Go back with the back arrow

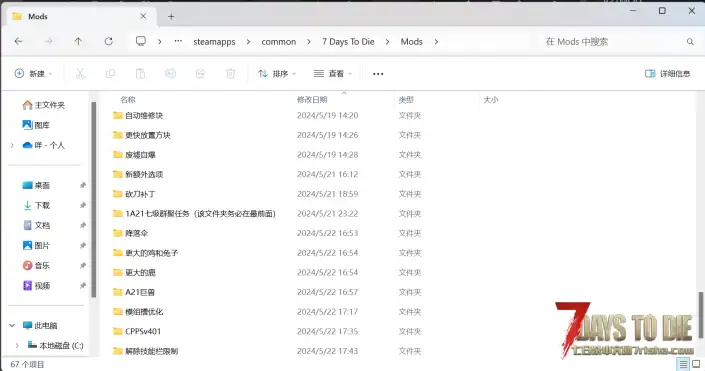point(18,41)
